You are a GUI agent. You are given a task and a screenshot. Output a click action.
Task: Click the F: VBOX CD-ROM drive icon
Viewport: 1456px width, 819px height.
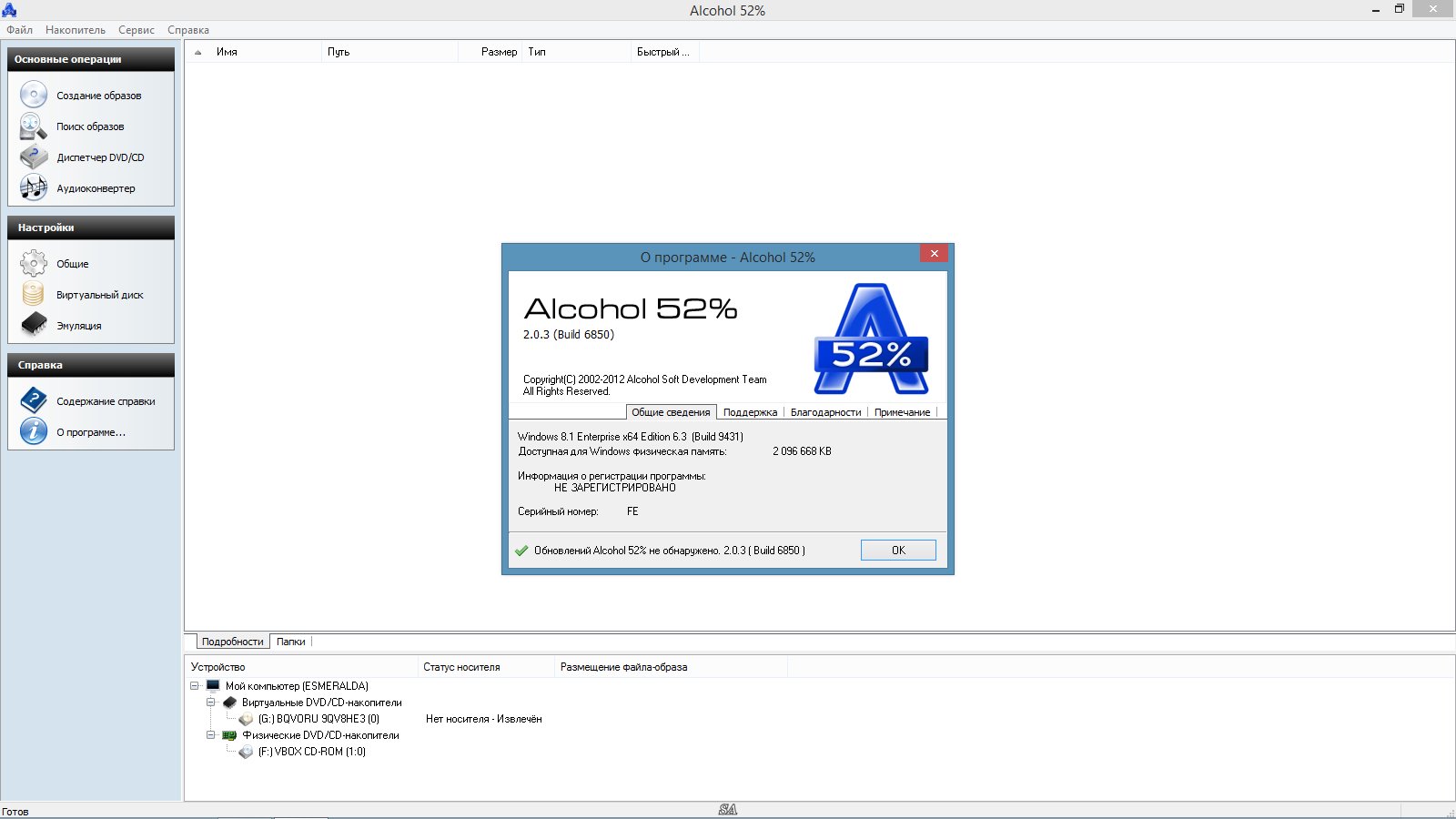(246, 752)
